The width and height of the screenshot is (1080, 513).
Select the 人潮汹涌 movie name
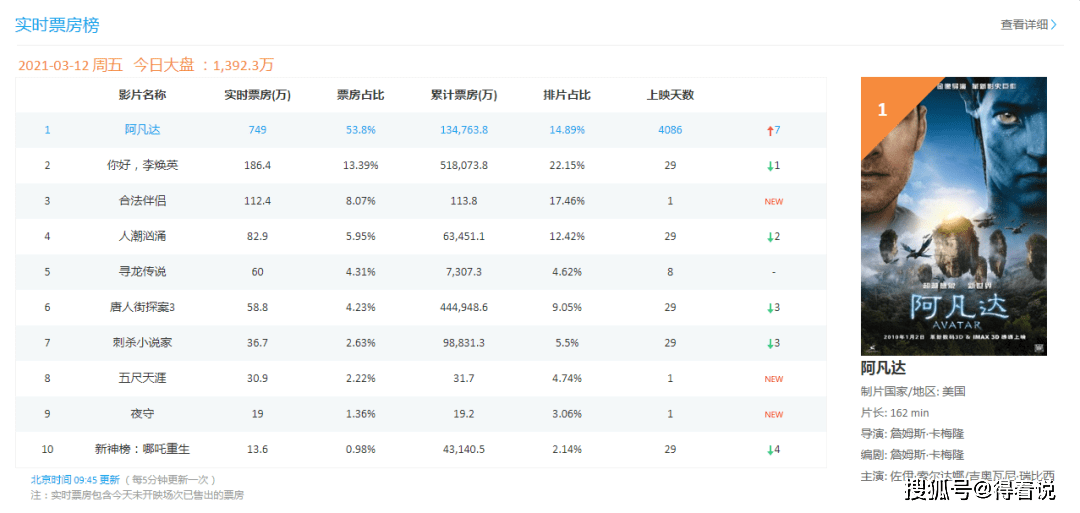coord(143,236)
